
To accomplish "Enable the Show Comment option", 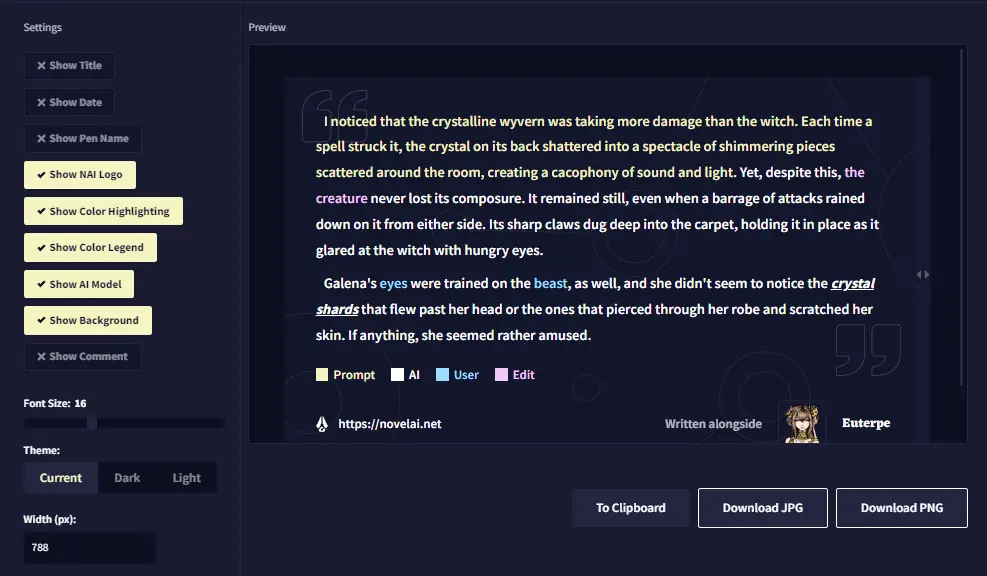I will tap(82, 356).
